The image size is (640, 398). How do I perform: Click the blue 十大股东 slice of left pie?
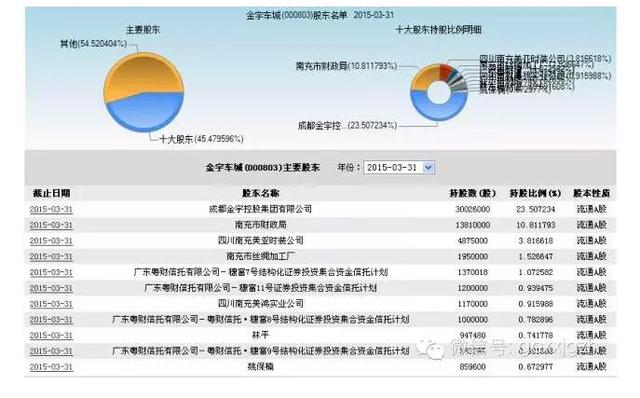point(145,112)
